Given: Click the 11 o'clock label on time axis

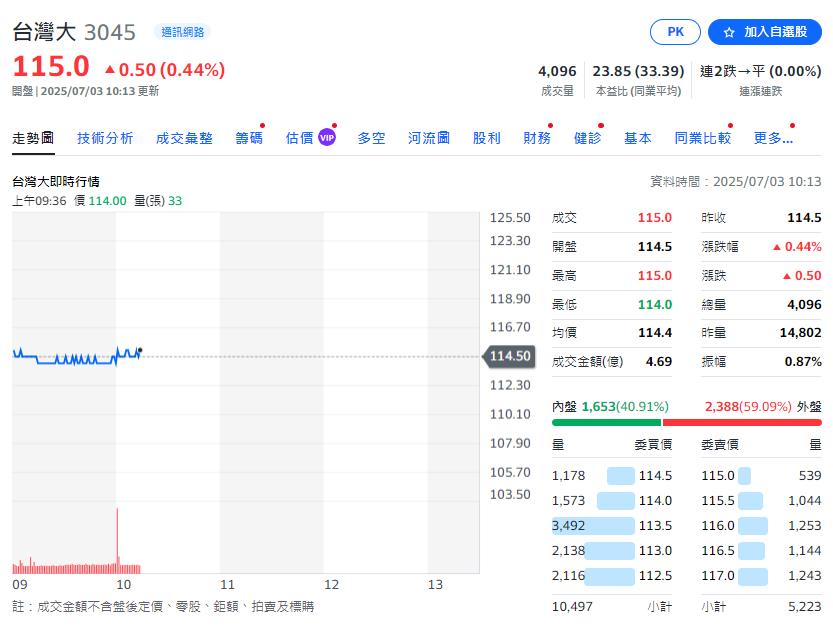Looking at the screenshot, I should pyautogui.click(x=227, y=584).
